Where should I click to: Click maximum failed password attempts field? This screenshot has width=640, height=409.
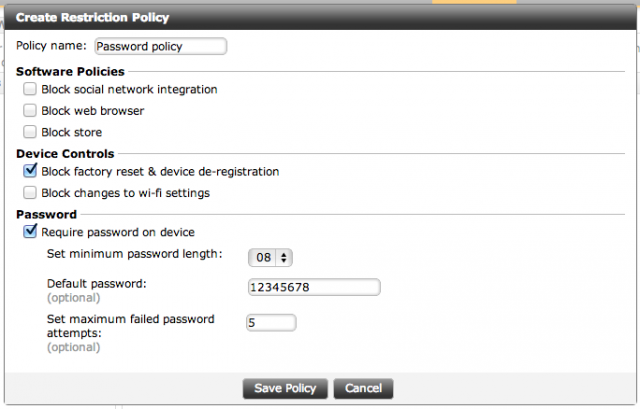271,322
